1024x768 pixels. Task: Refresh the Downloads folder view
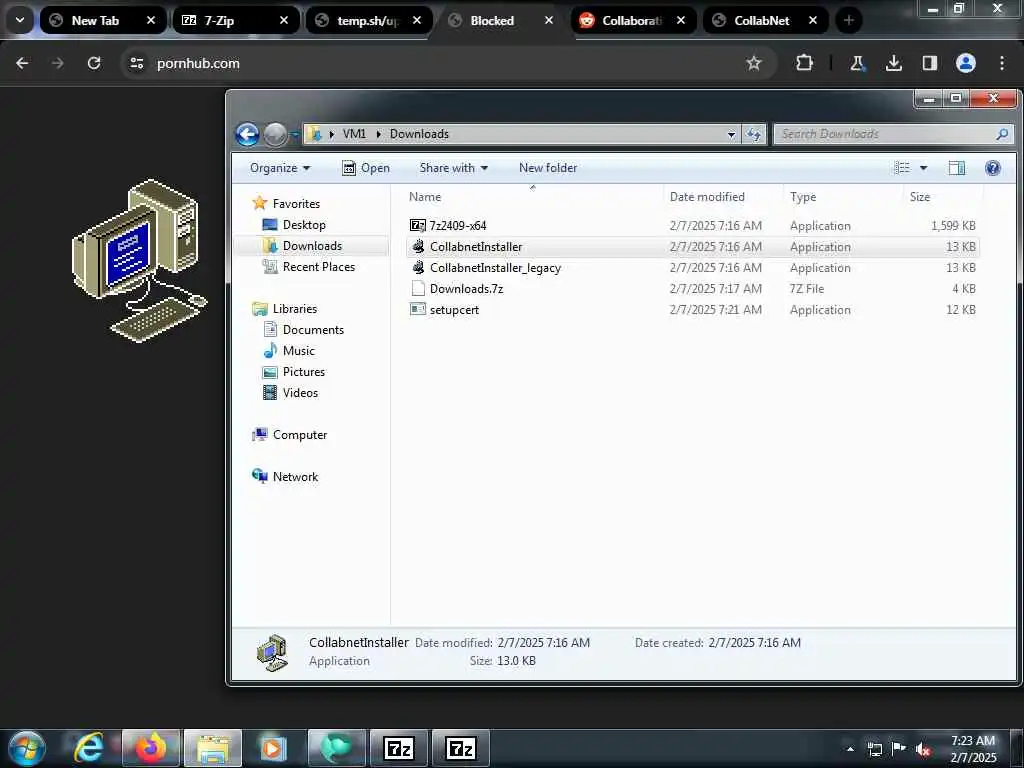click(x=754, y=134)
